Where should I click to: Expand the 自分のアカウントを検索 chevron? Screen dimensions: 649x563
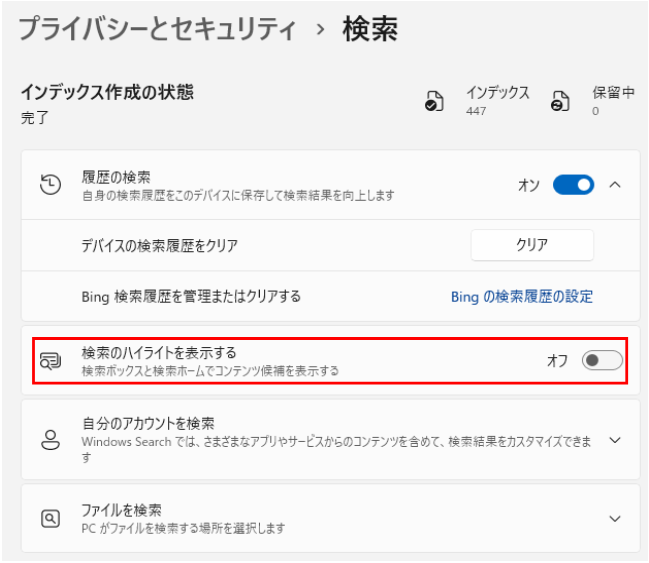pyautogui.click(x=615, y=440)
